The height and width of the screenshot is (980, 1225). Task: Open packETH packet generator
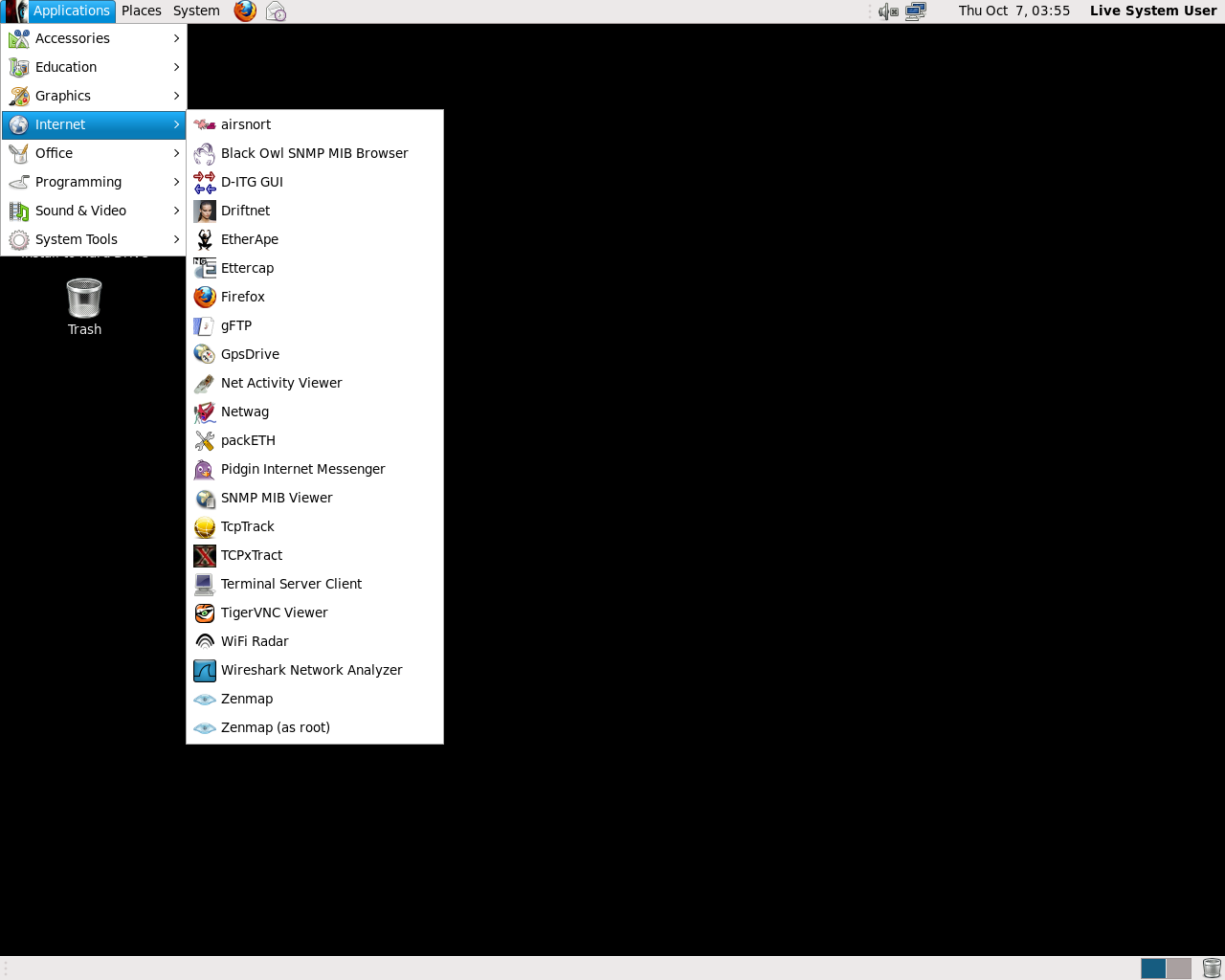[x=315, y=440]
